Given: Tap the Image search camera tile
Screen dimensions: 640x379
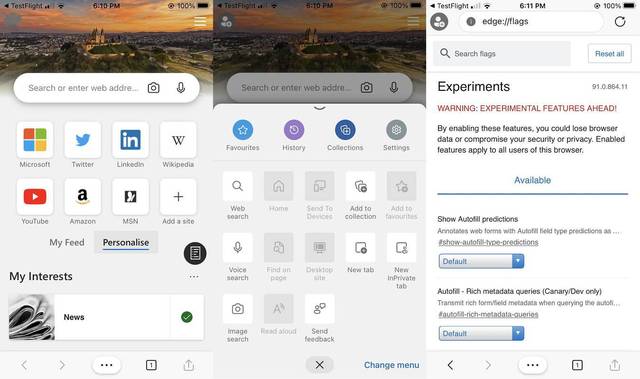Looking at the screenshot, I should coord(238,309).
